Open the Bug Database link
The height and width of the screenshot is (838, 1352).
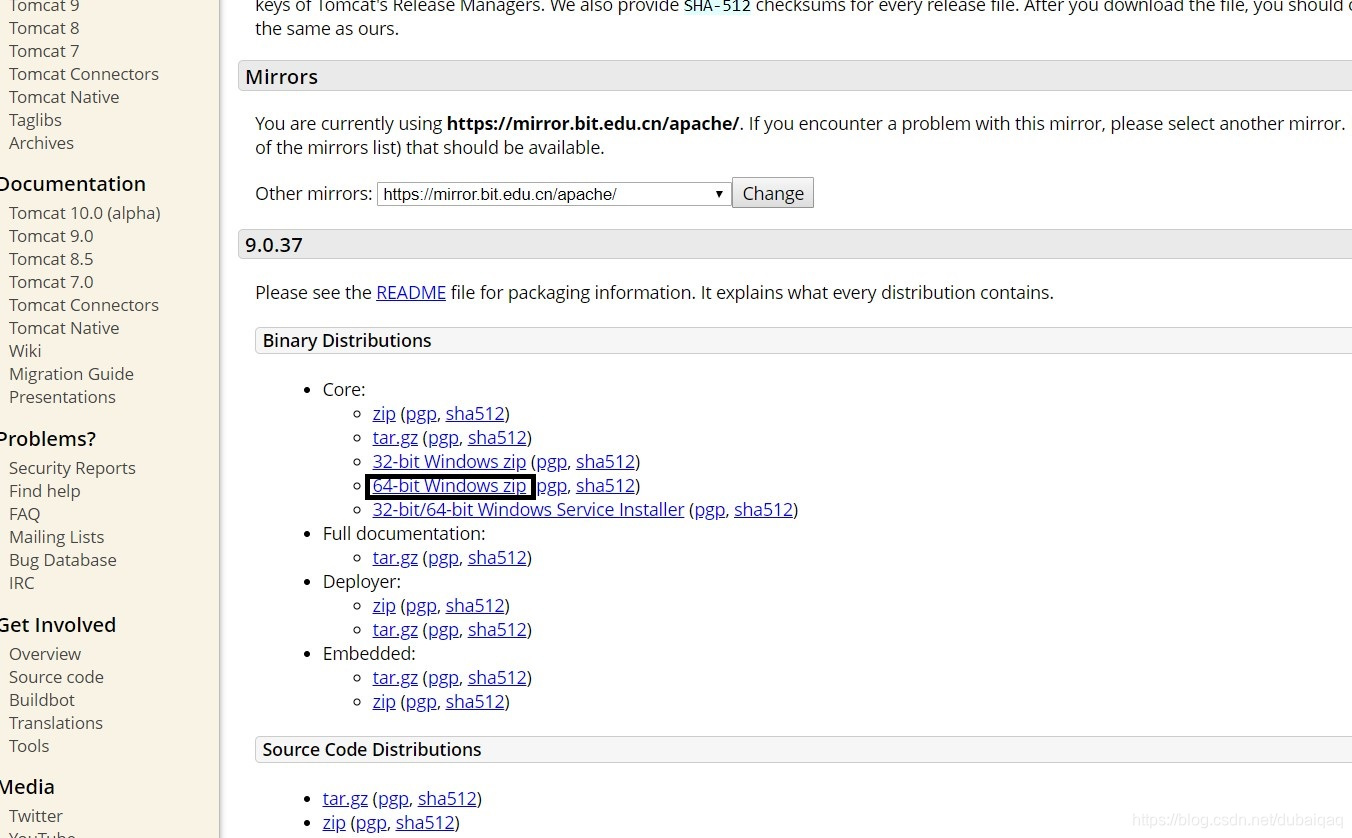[x=63, y=560]
